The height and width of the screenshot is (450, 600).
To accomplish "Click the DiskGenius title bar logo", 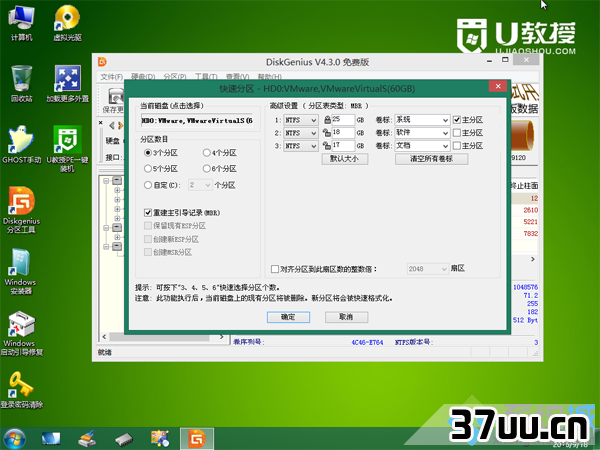I will [102, 62].
